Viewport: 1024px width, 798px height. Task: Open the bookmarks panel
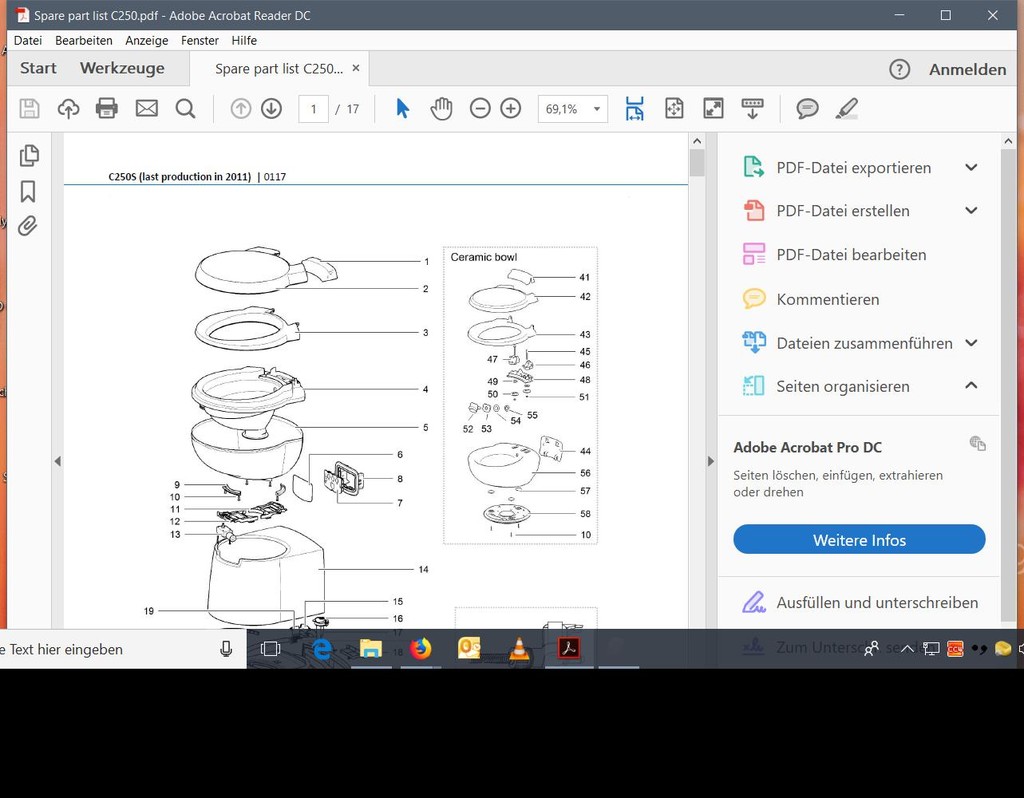click(27, 191)
